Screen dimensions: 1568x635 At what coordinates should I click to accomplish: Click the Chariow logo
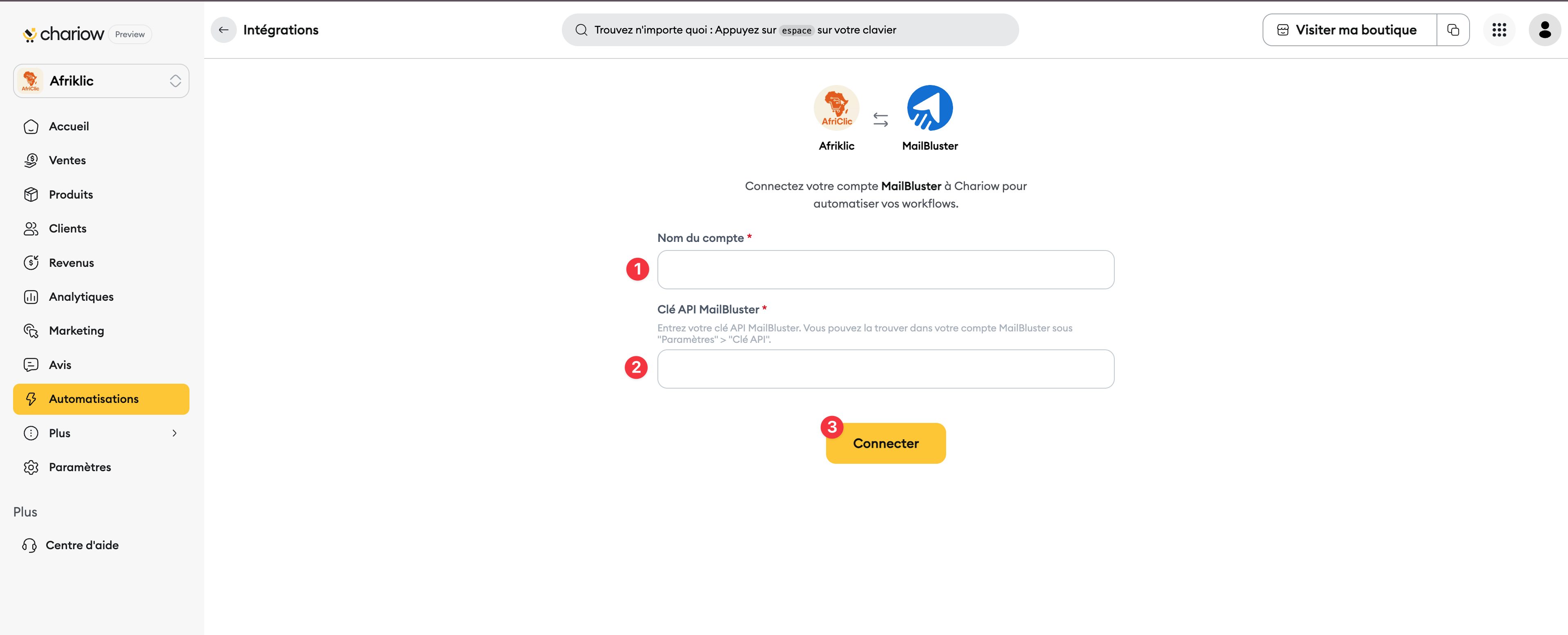click(63, 34)
